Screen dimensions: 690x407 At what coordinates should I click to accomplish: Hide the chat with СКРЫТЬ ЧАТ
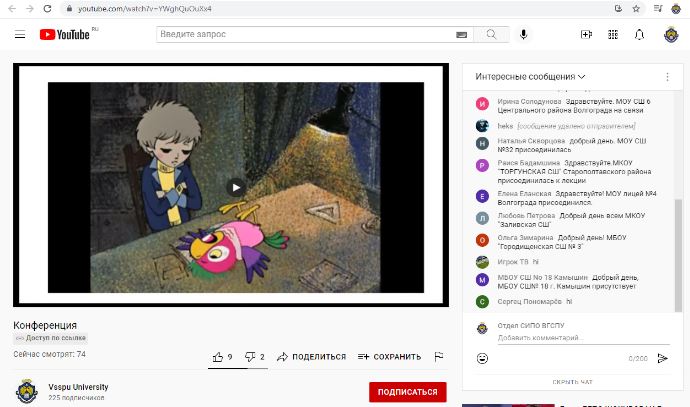click(x=573, y=382)
